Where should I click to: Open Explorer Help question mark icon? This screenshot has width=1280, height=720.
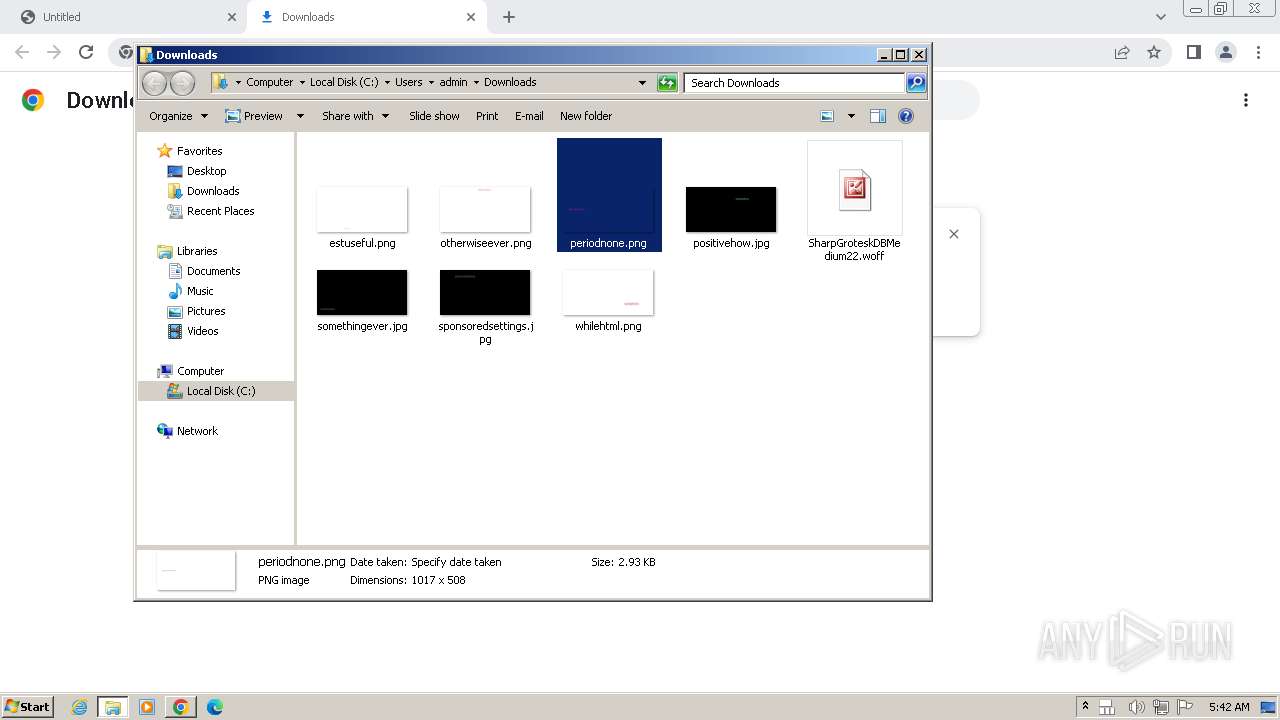(906, 116)
